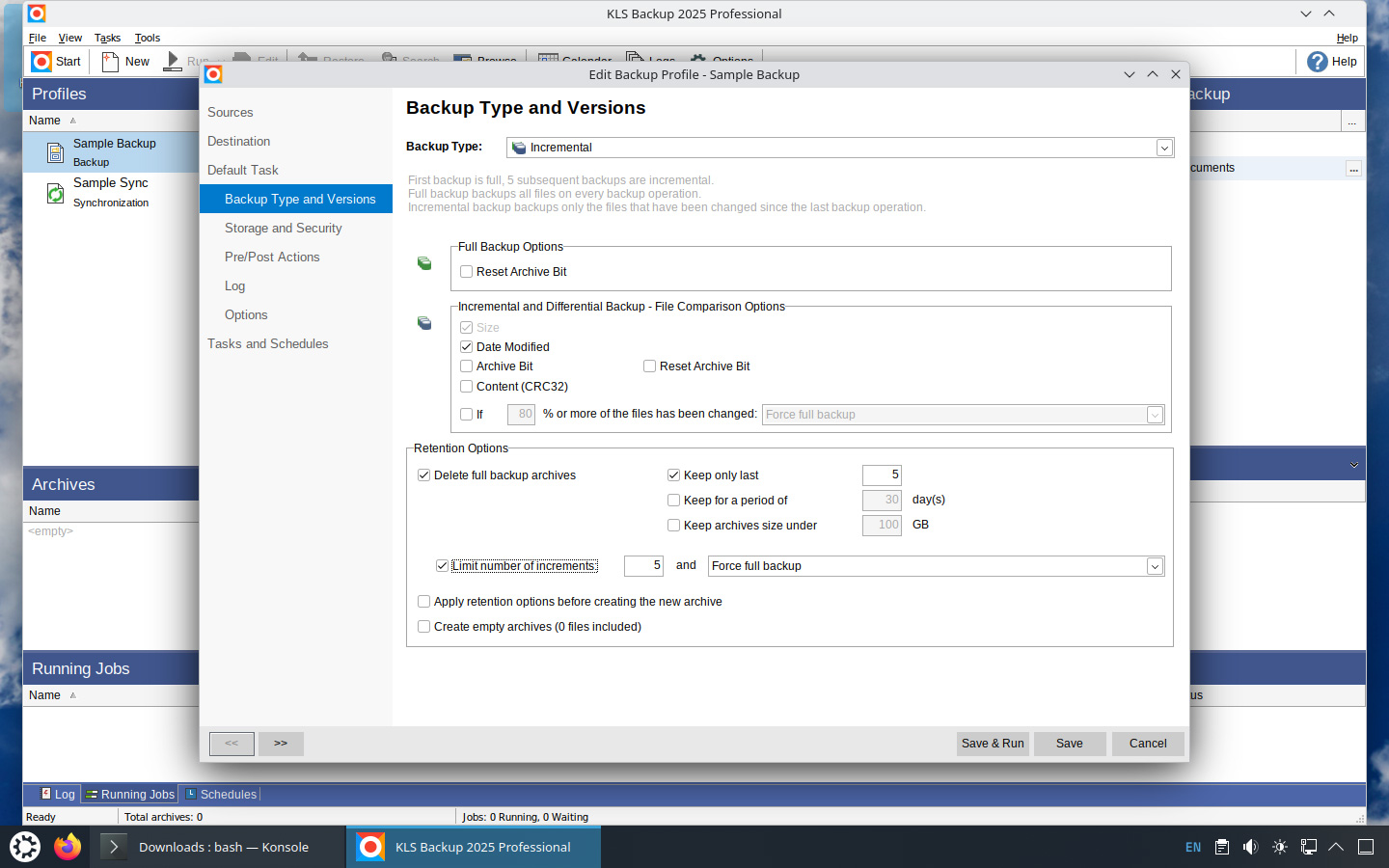Enable Apply retention options before creating archive
This screenshot has width=1389, height=868.
click(424, 602)
